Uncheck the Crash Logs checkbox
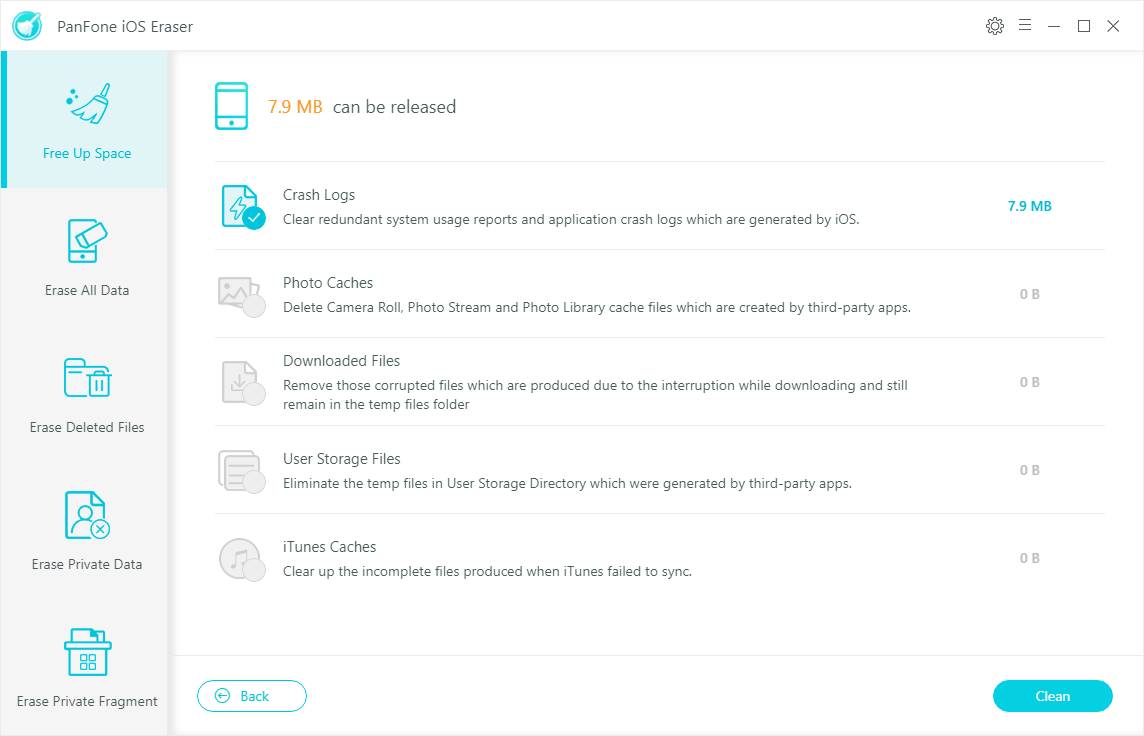This screenshot has width=1144, height=736. coord(254,218)
